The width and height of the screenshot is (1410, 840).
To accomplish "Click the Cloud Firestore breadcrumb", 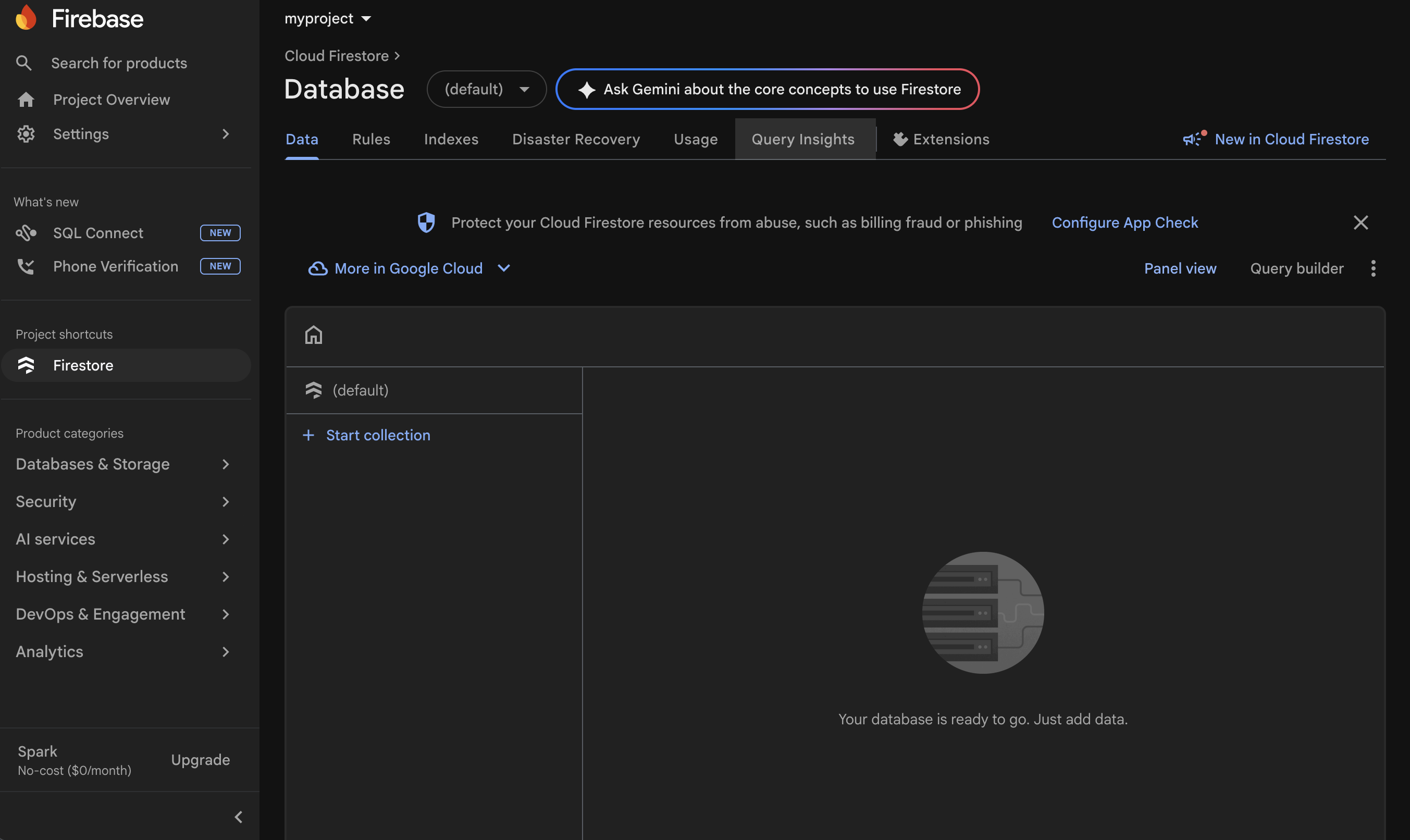I will 337,55.
